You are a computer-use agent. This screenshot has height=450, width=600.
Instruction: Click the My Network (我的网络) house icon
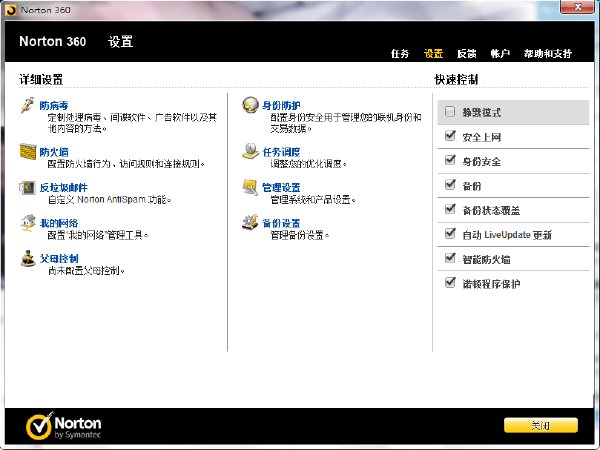coord(28,223)
